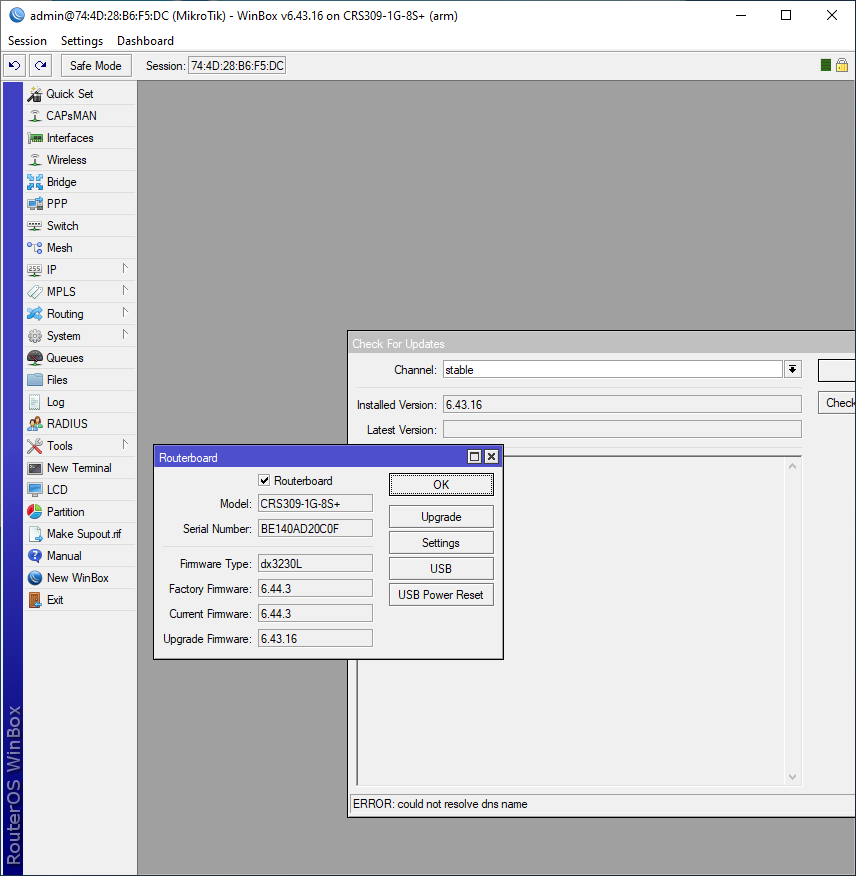Click the Channel field showing stable
The image size is (856, 876).
coord(612,369)
